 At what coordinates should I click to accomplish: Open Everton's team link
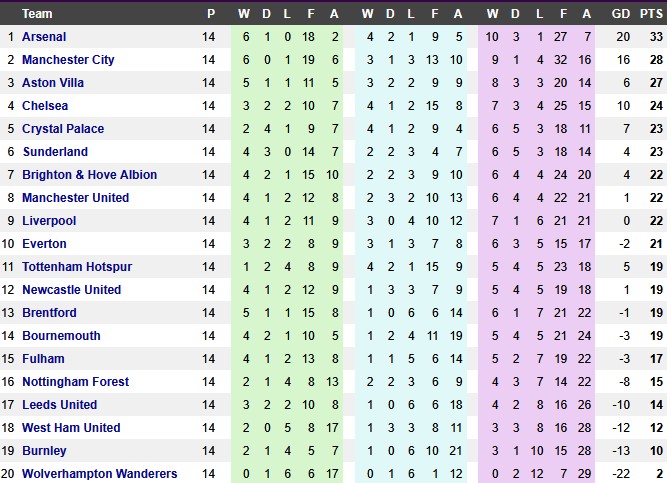click(x=44, y=243)
